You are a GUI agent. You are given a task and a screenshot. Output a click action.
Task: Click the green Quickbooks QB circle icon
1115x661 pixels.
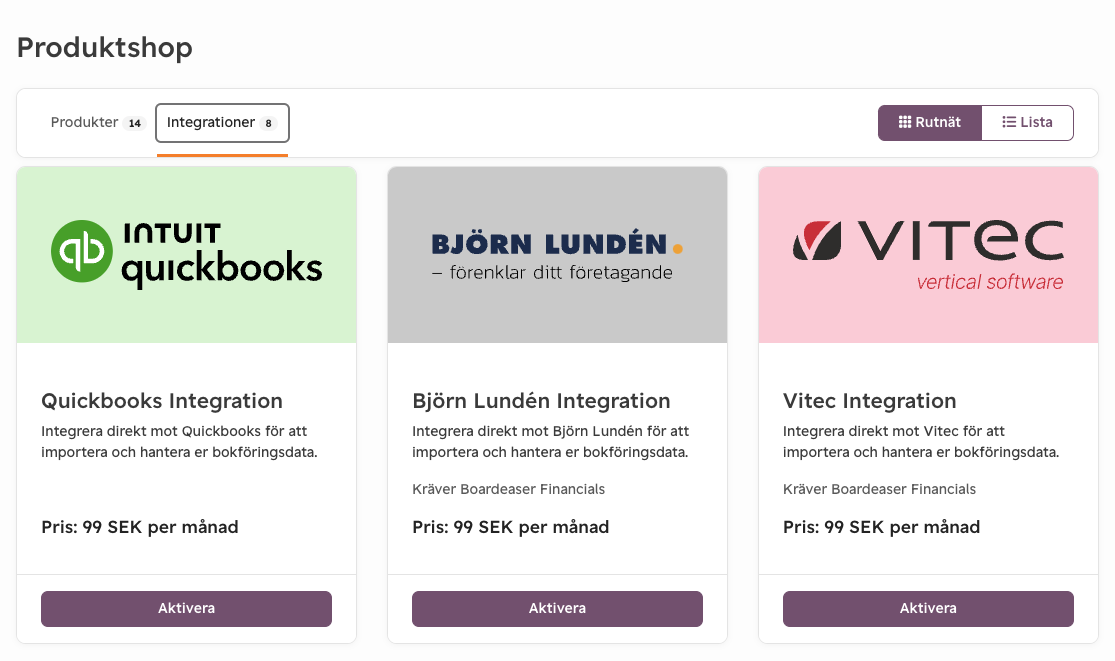[x=81, y=251]
